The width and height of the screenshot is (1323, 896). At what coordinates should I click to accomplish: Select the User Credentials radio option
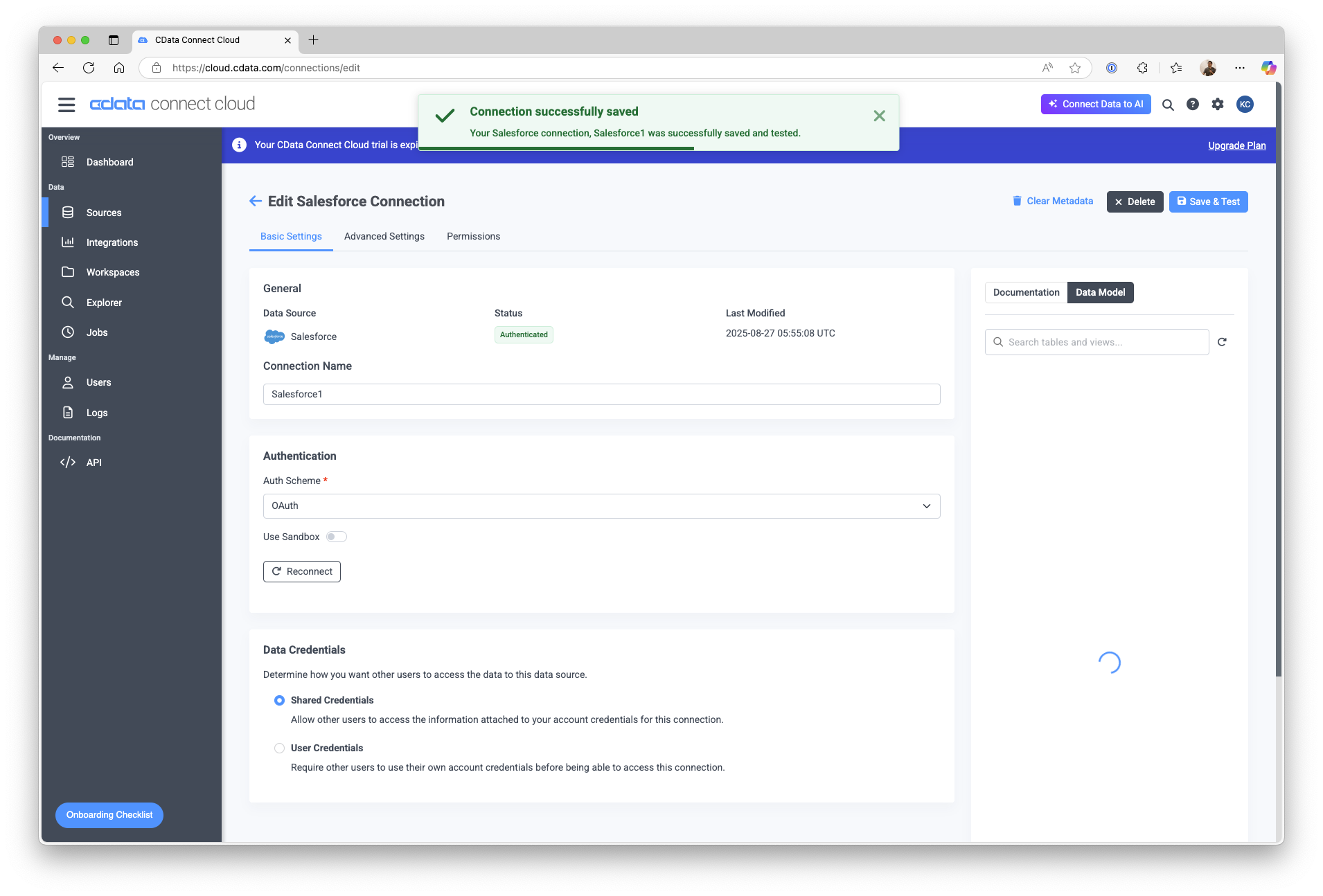click(x=279, y=748)
